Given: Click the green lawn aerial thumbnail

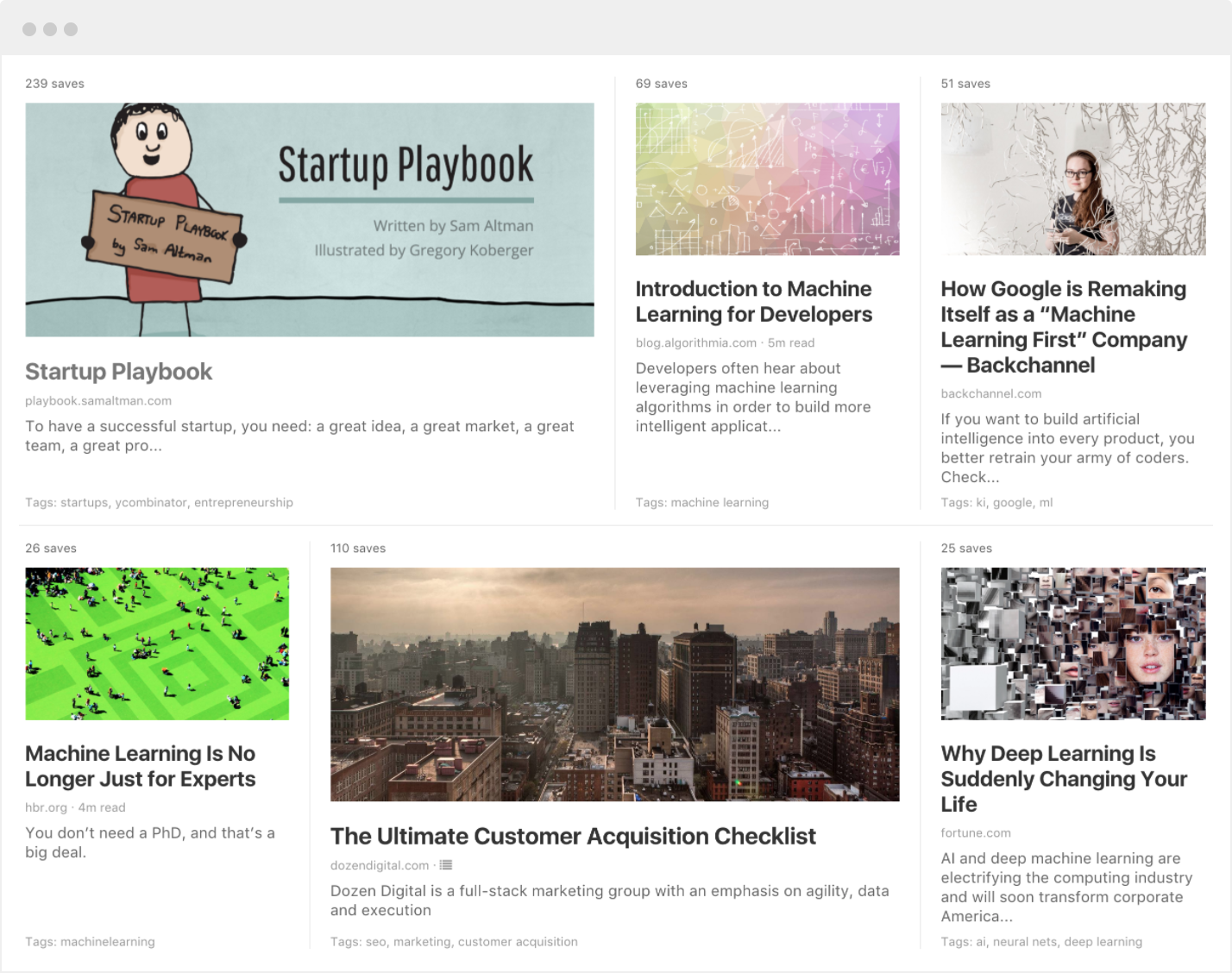Looking at the screenshot, I should [x=157, y=643].
